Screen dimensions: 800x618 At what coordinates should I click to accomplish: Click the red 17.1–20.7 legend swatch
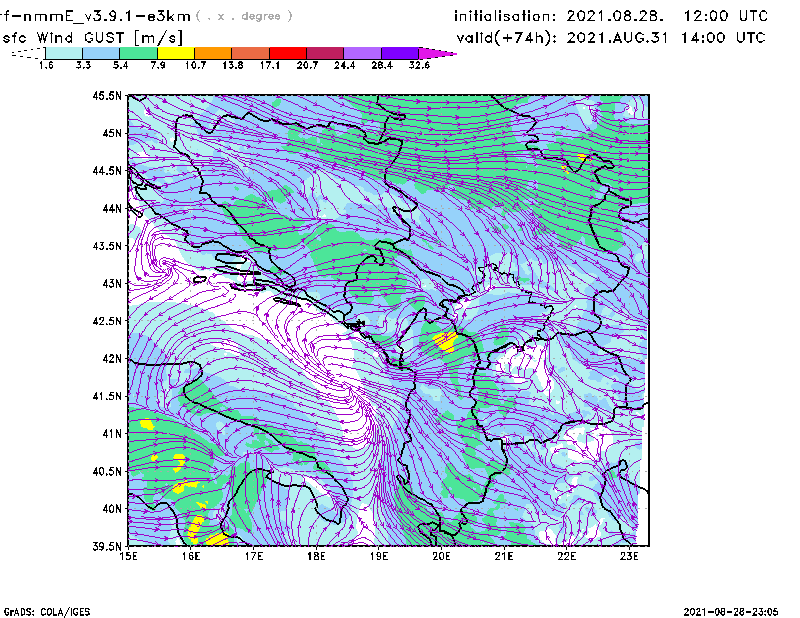(x=288, y=53)
